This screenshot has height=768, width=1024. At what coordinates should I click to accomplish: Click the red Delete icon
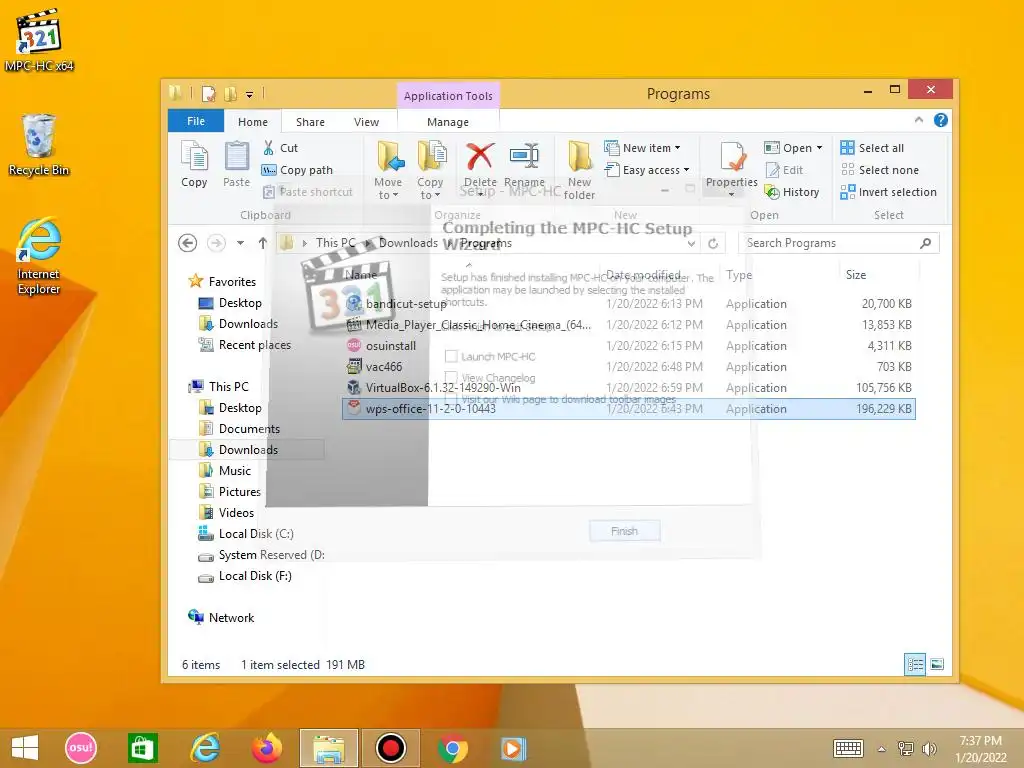(480, 157)
